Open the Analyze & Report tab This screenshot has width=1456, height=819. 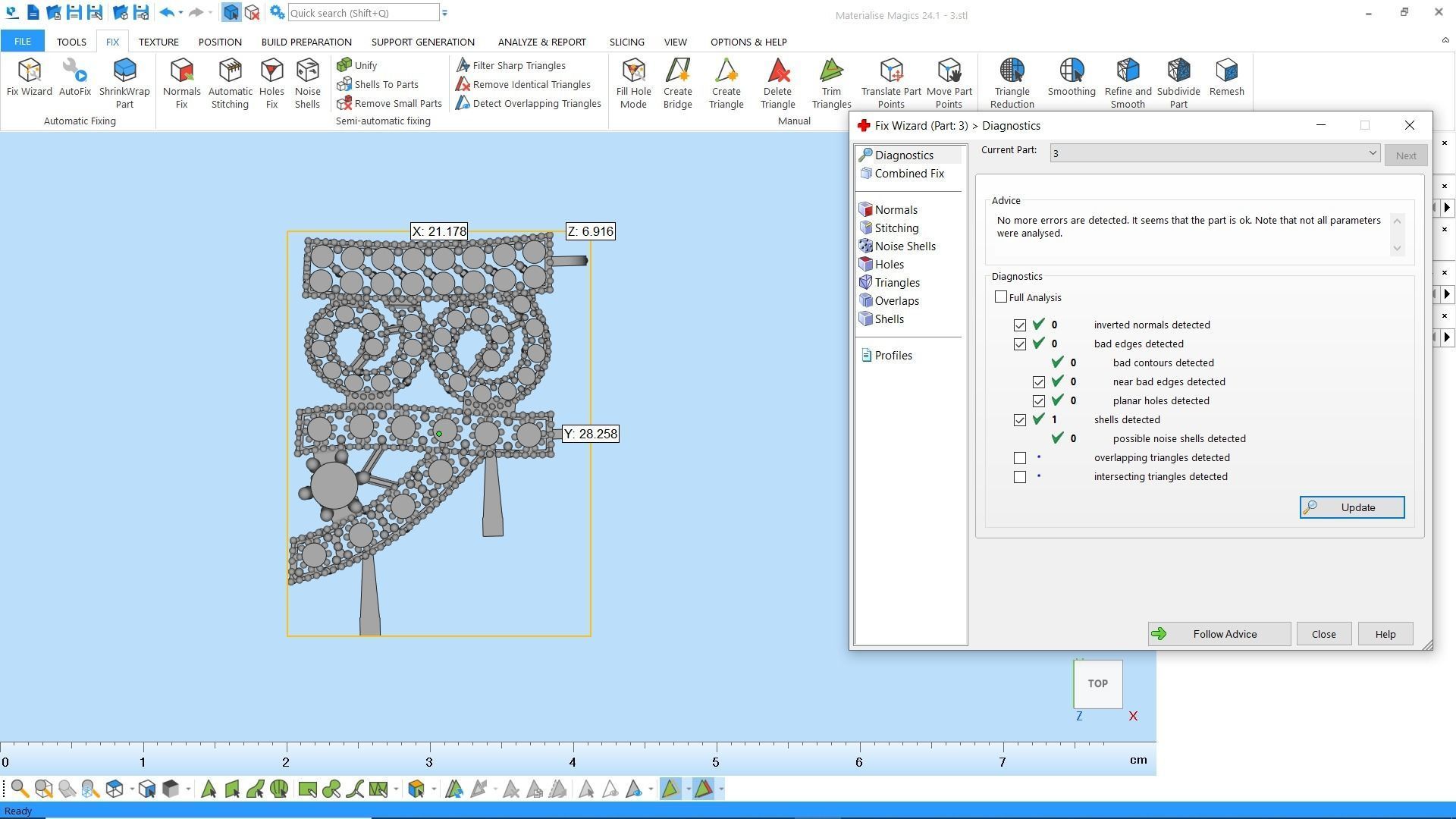(541, 42)
